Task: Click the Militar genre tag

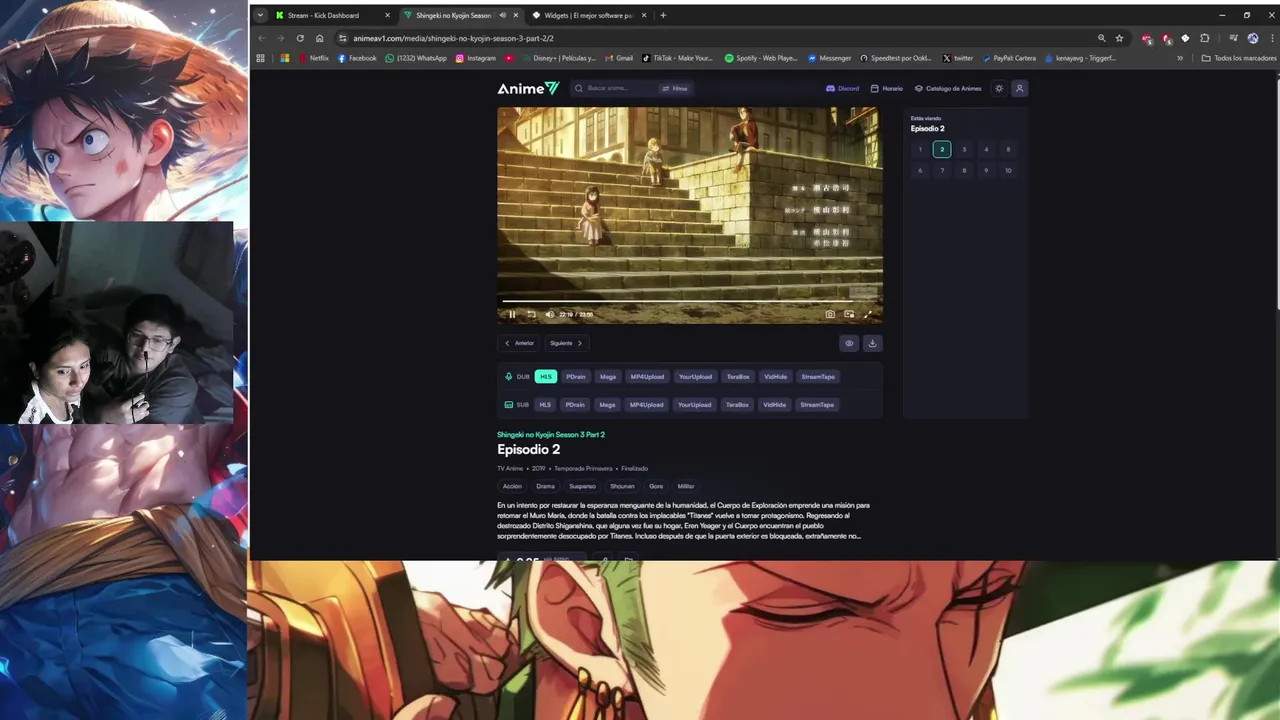Action: (686, 486)
